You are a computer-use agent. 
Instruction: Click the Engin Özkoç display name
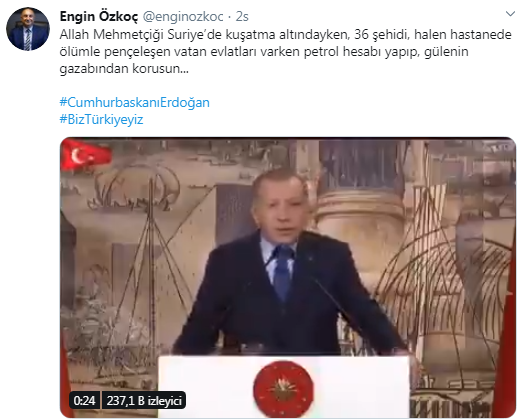pyautogui.click(x=99, y=16)
